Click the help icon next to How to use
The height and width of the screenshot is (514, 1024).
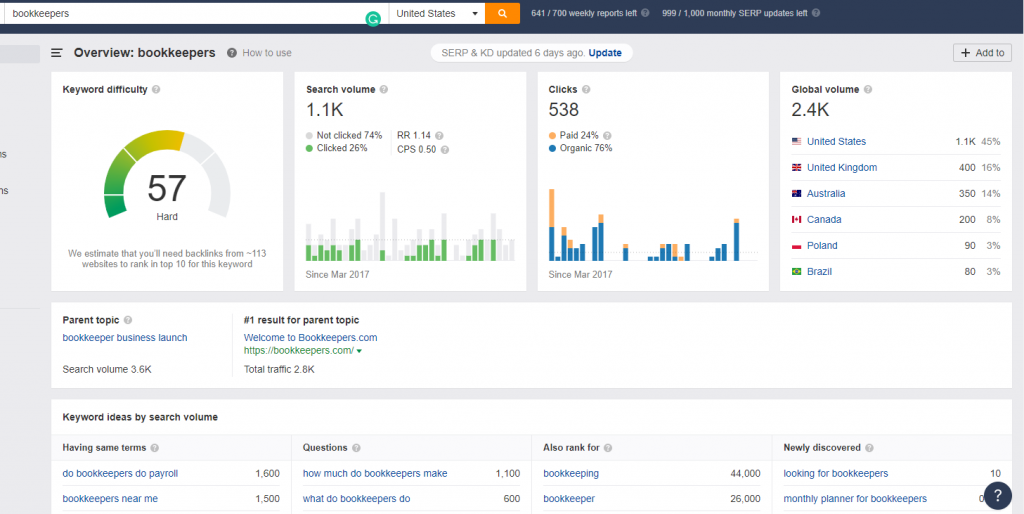click(x=232, y=53)
